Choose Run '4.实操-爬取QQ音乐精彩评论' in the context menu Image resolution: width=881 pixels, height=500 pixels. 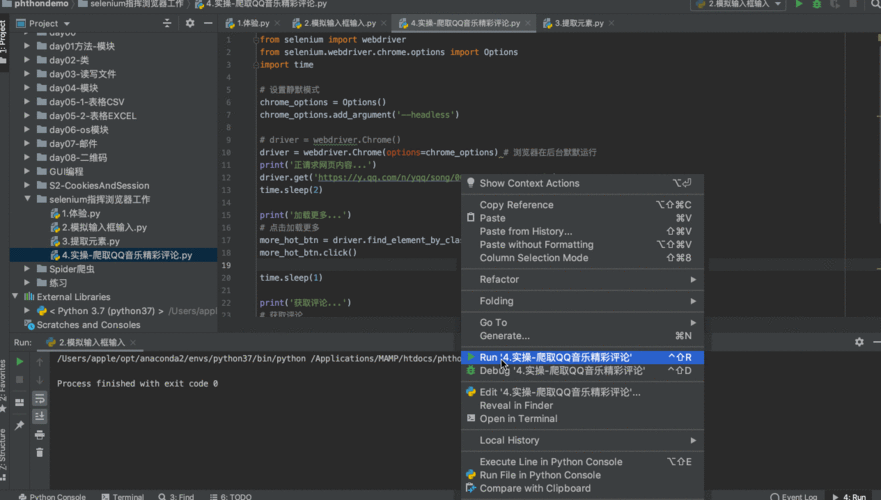pos(582,357)
